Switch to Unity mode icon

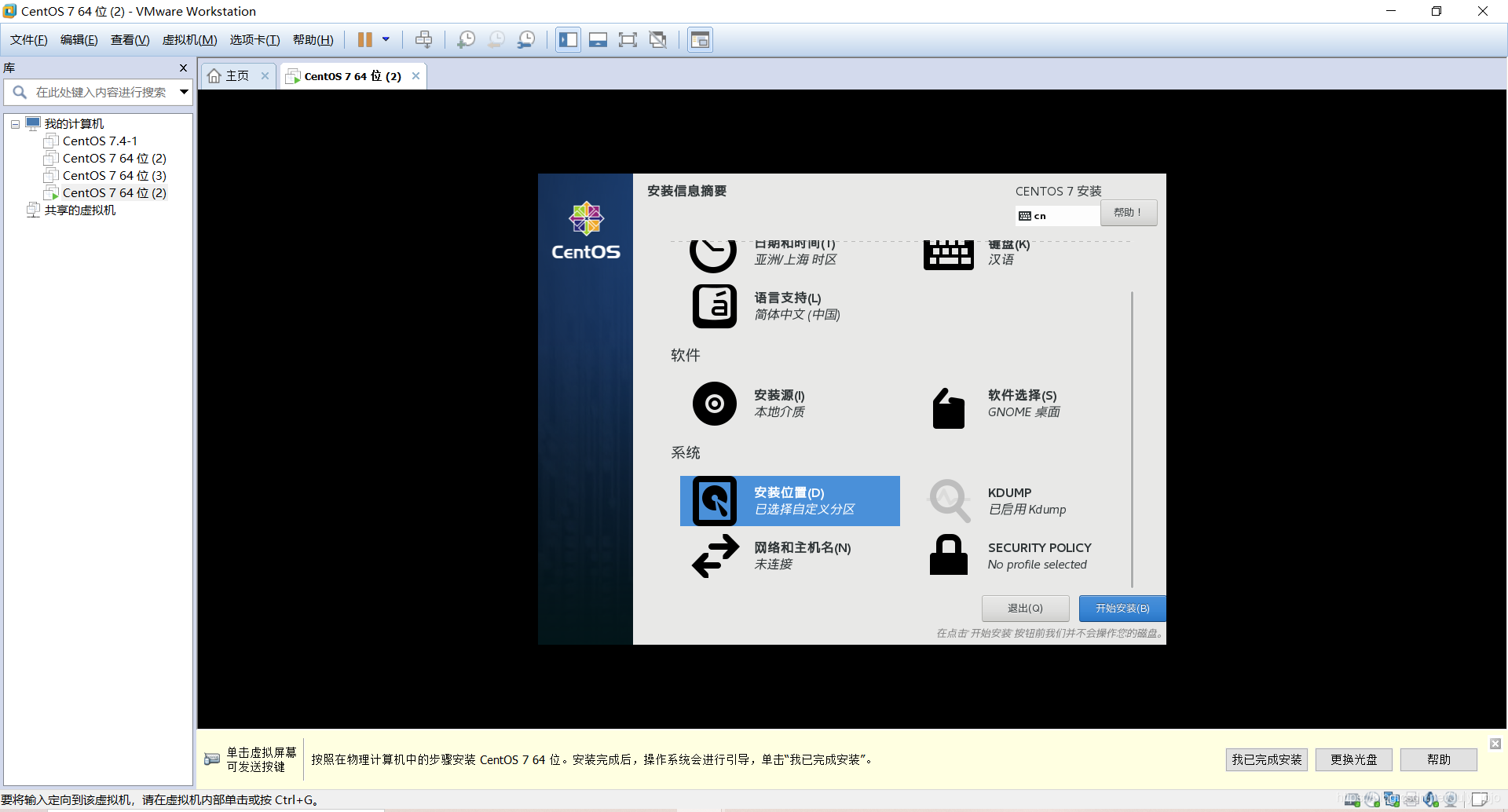click(658, 39)
